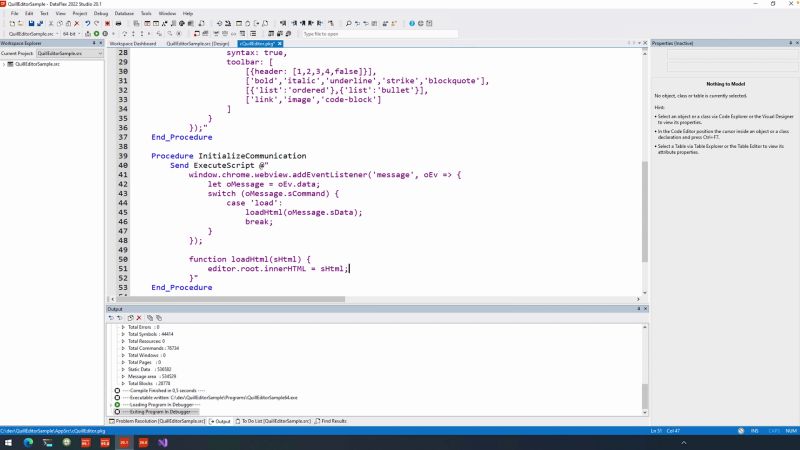The image size is (800, 450).
Task: Click the editor horizontal scrollbar thumb
Action: (231, 299)
